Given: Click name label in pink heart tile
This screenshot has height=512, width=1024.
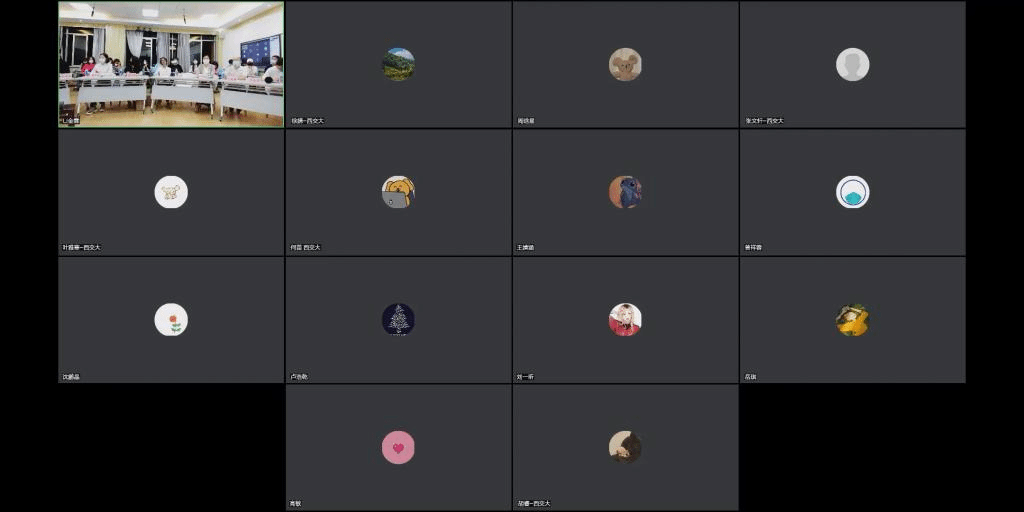Looking at the screenshot, I should (295, 504).
